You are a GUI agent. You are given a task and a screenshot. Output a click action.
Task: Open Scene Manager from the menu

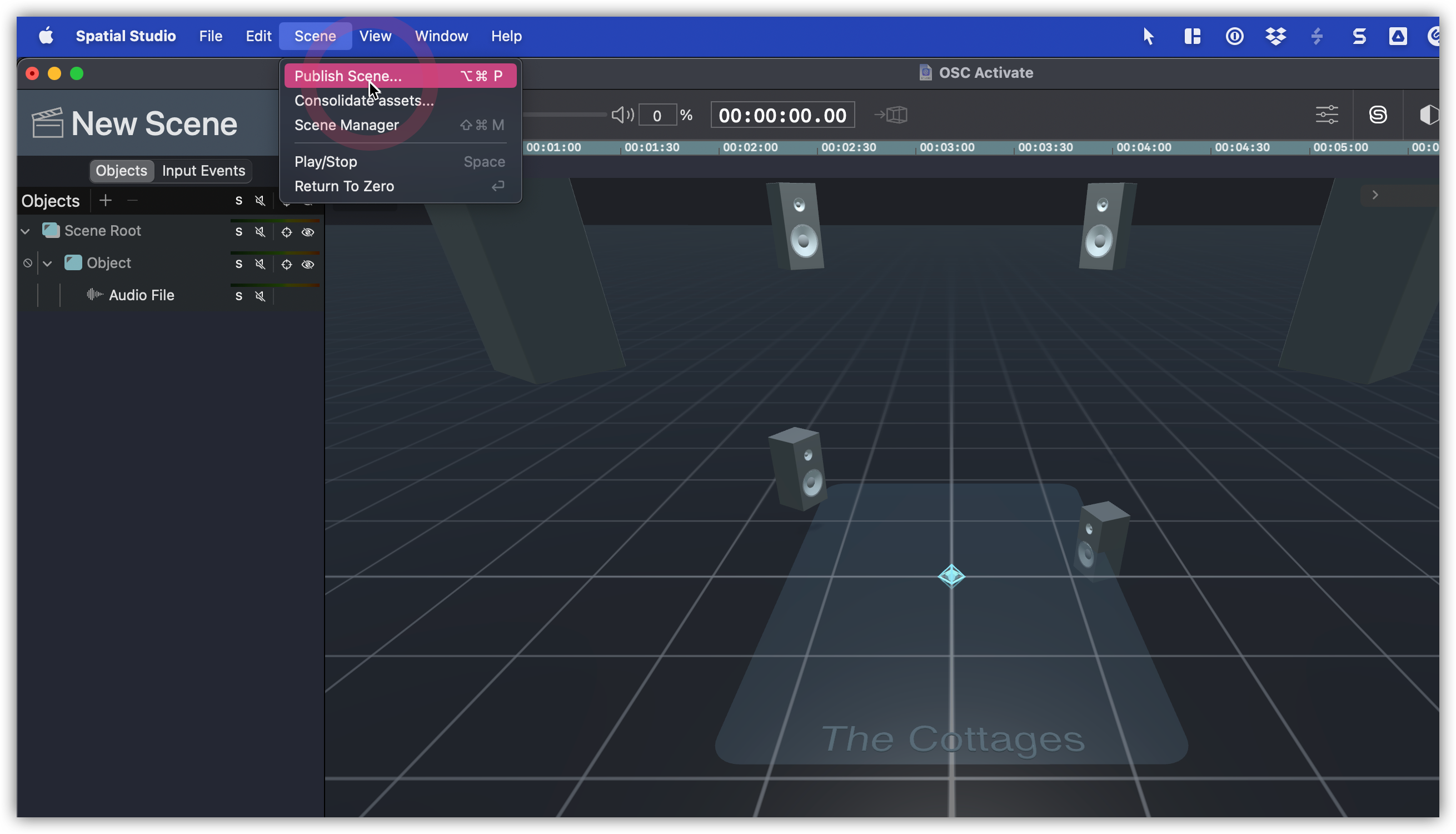coord(400,125)
